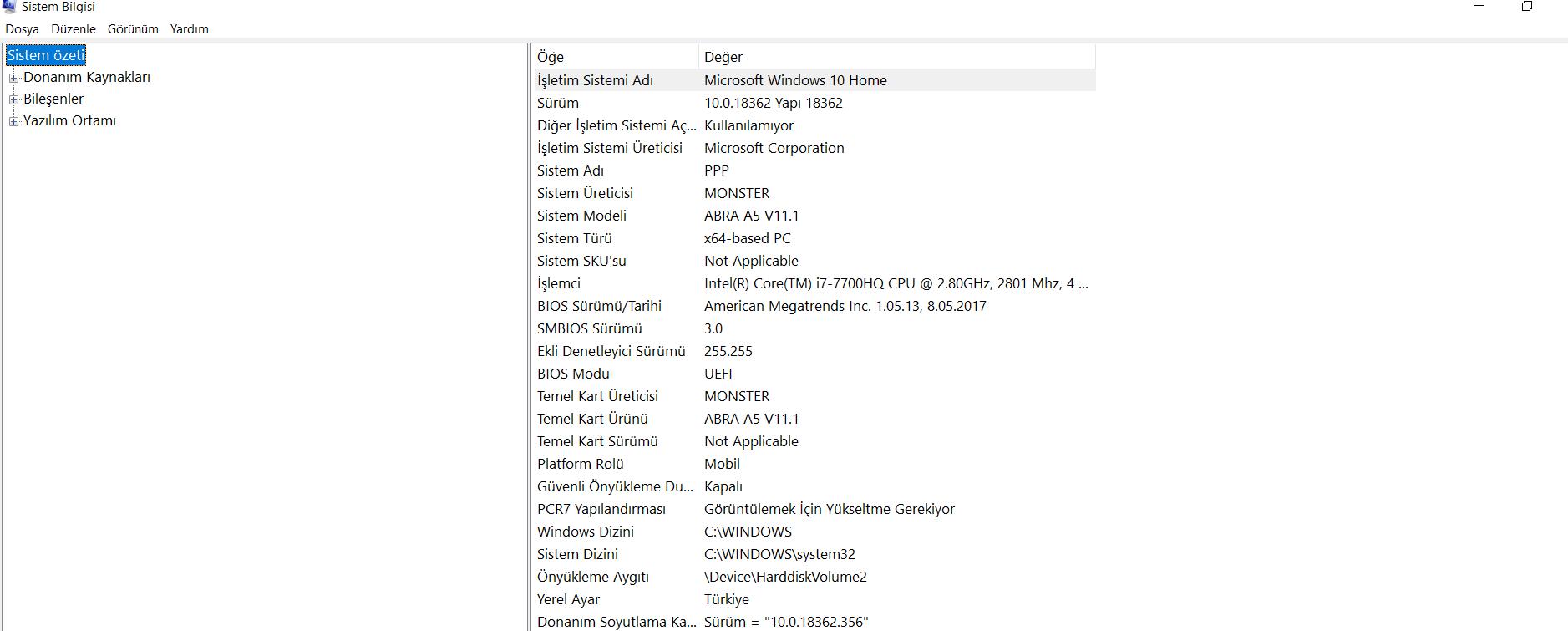Select İşletim Sistemi Üreticisi row
This screenshot has height=631, width=1568.
tap(814, 148)
